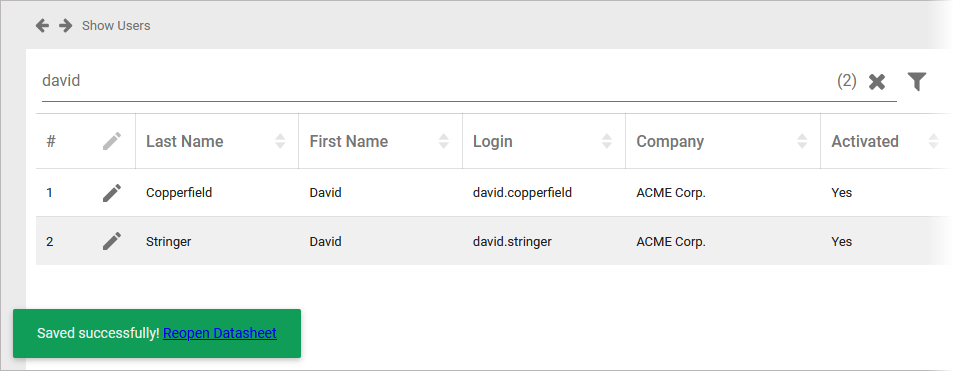Sort by Login column arrows
954x371 pixels.
tap(607, 141)
